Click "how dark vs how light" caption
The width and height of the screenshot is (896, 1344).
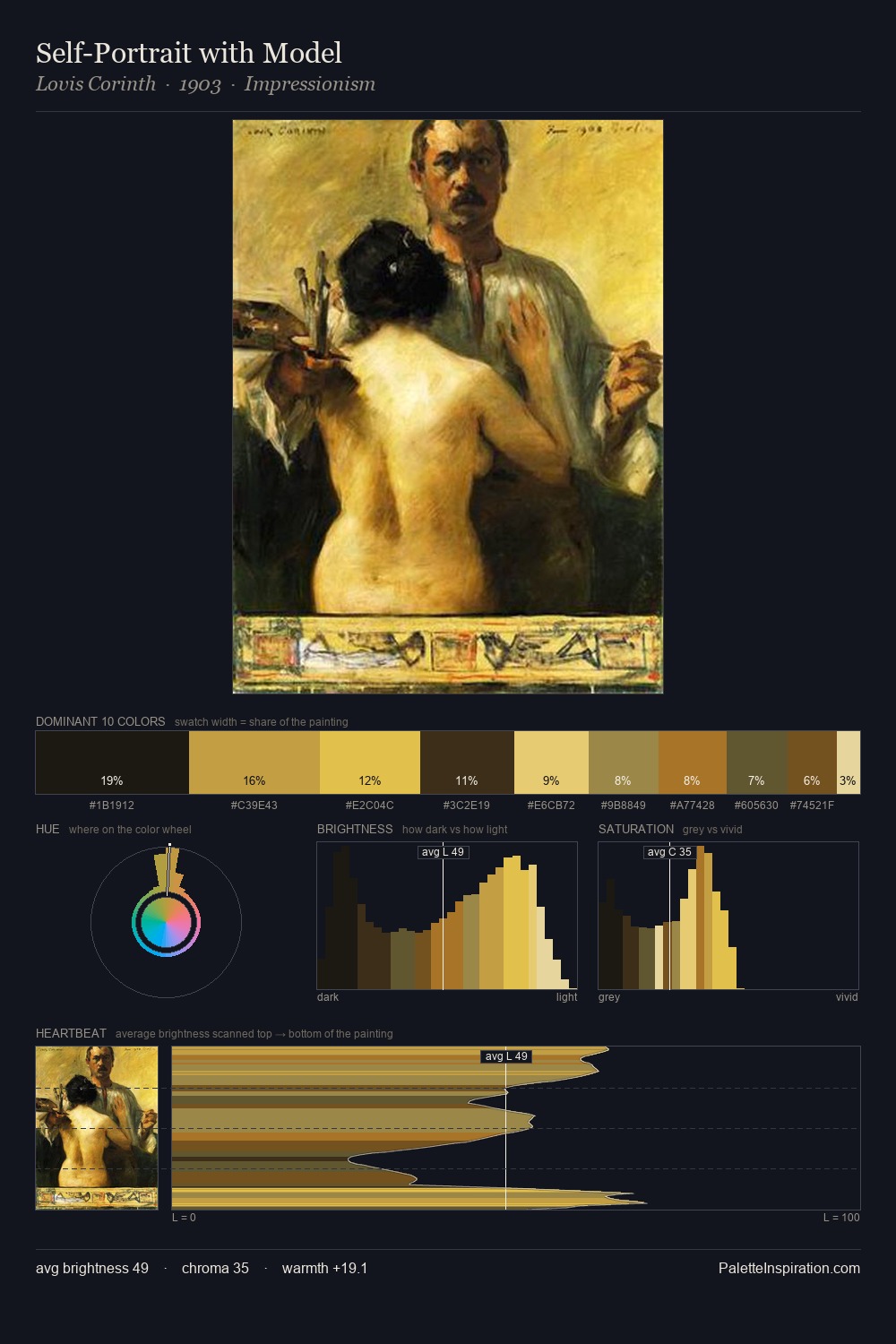pos(455,830)
